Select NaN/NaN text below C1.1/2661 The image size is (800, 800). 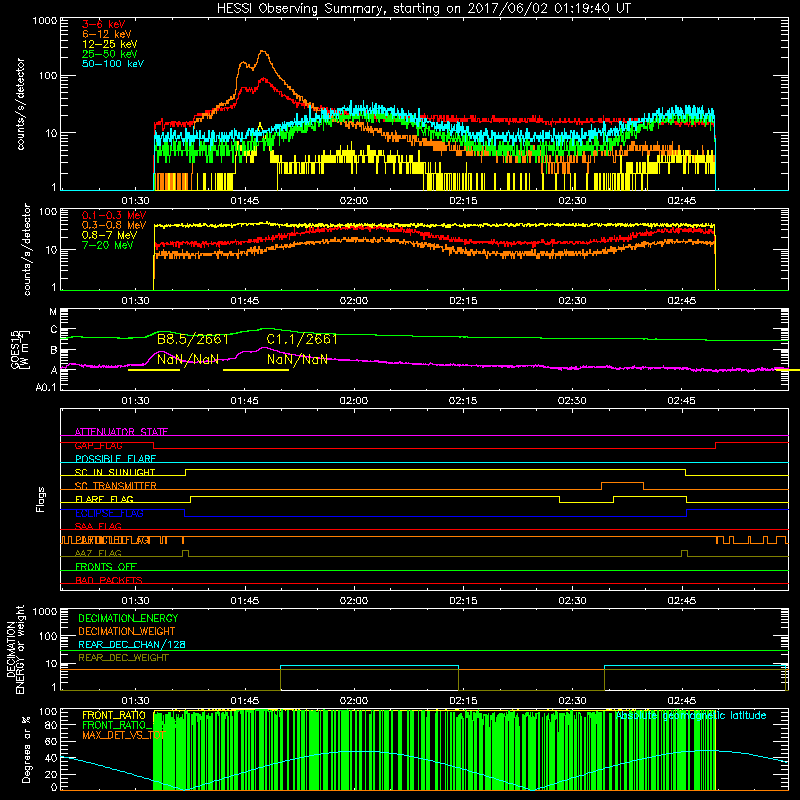(297, 359)
